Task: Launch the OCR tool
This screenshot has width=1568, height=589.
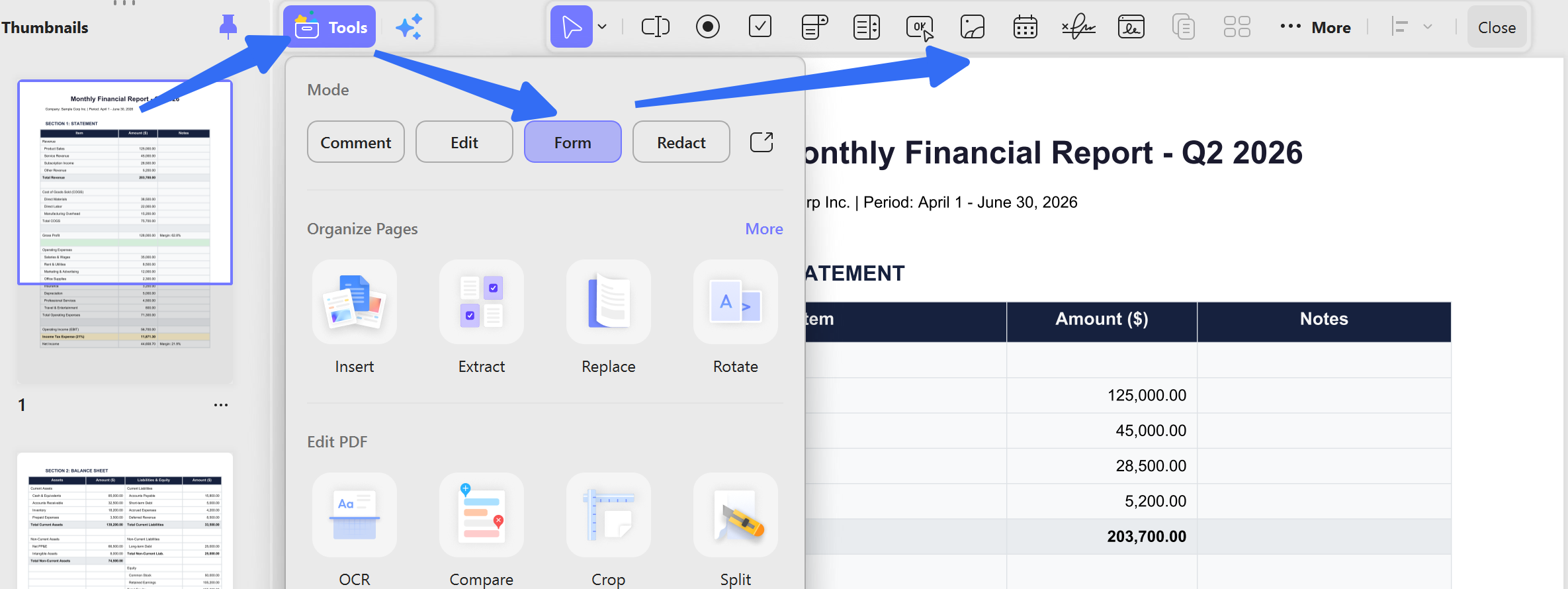Action: (x=355, y=530)
